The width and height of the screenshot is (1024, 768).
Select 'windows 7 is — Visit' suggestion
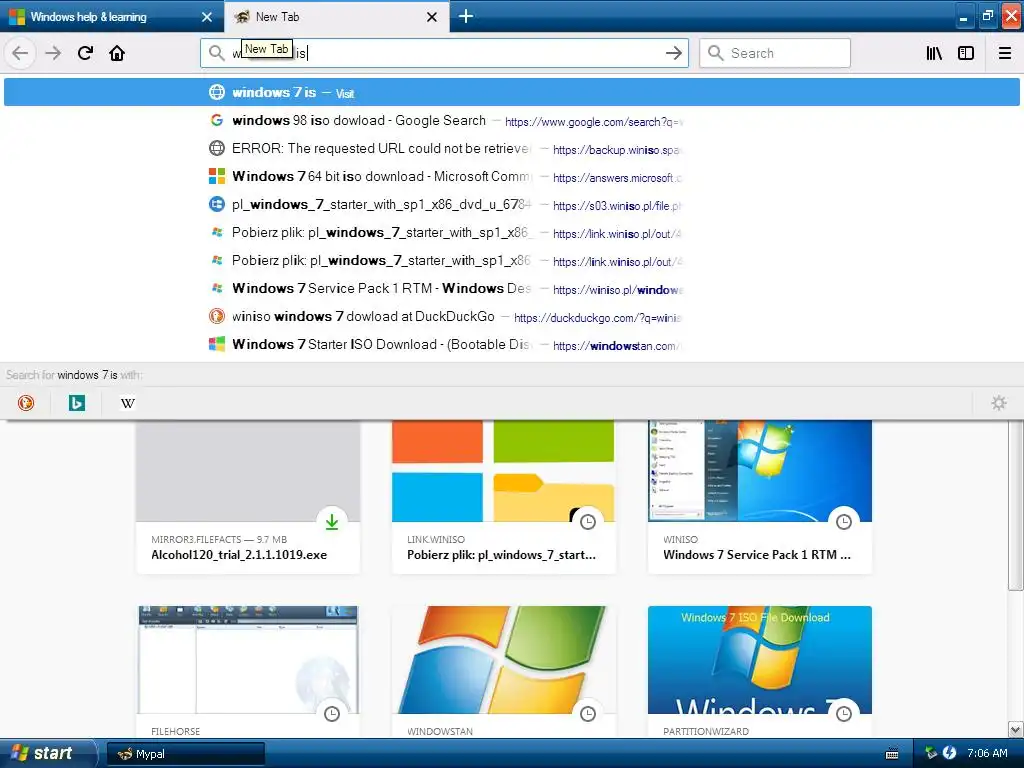pos(511,92)
